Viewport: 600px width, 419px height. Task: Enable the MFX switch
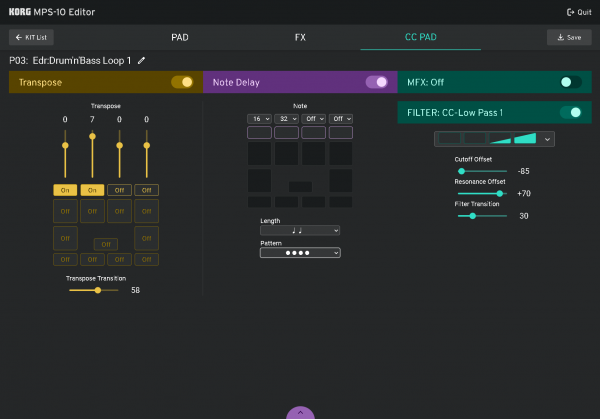tap(570, 82)
